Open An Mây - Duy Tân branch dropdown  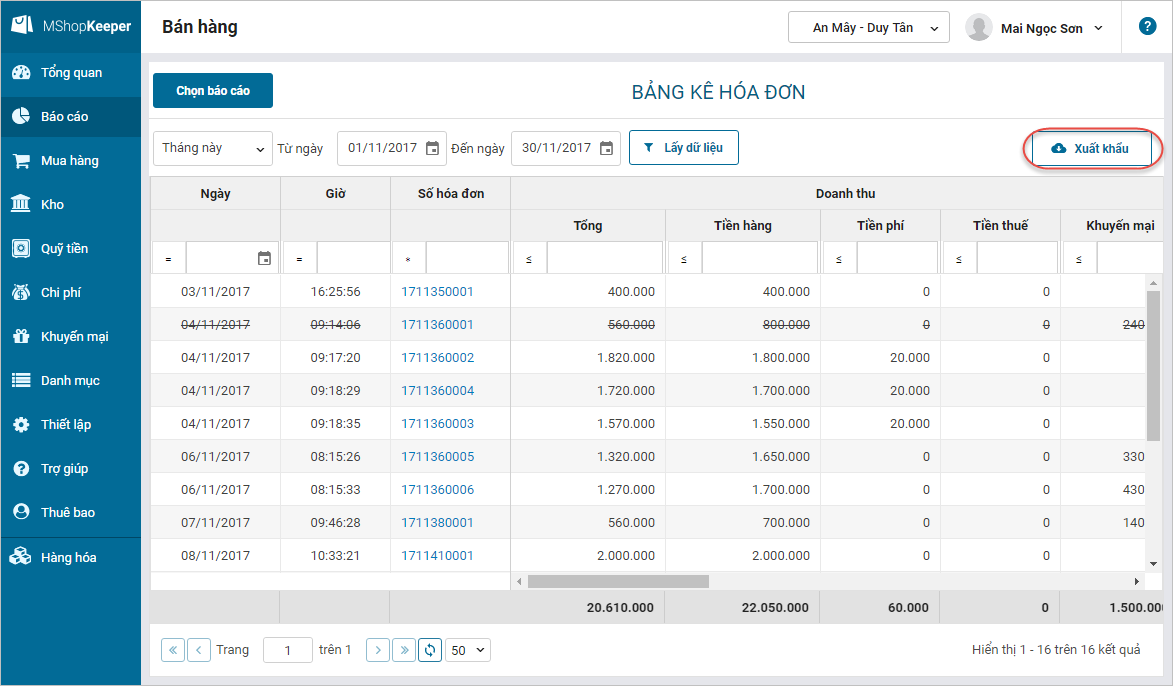click(x=868, y=28)
